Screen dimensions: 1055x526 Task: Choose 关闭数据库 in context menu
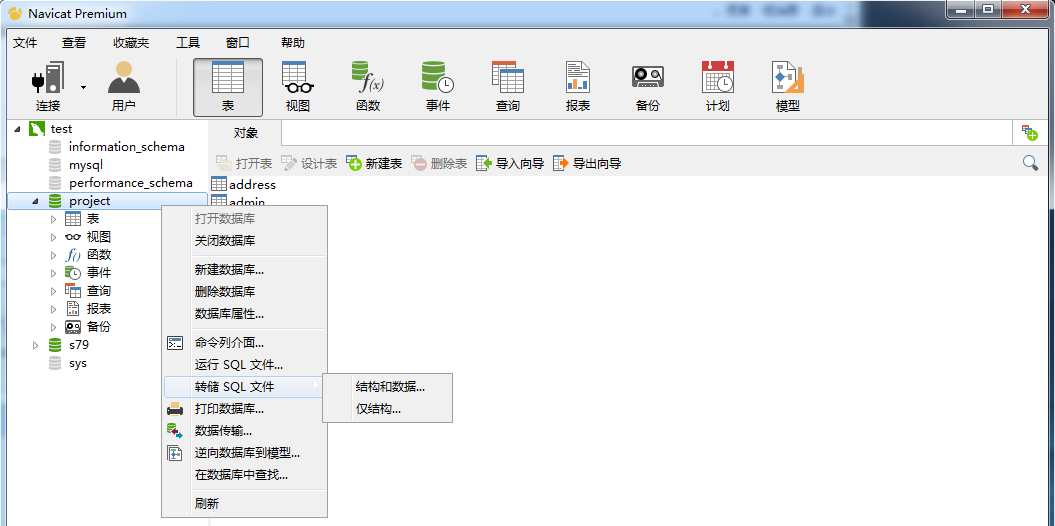coord(245,241)
